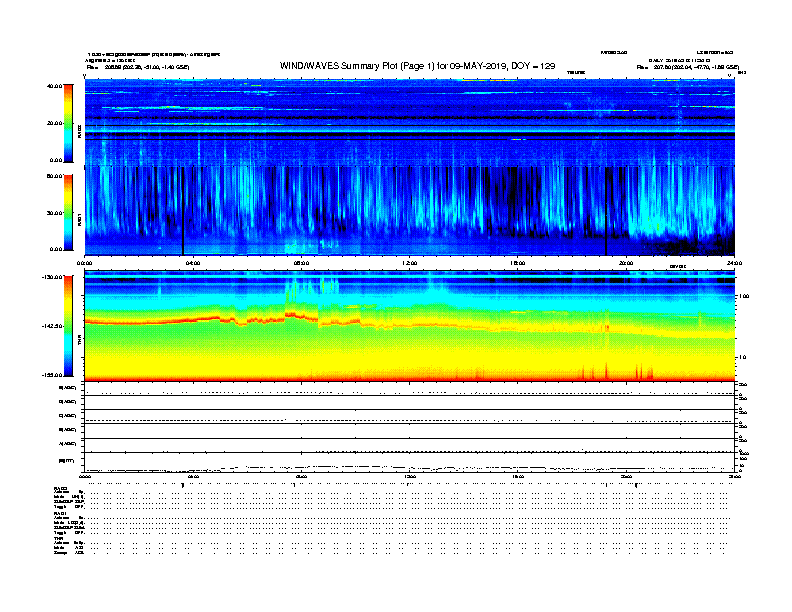792x612 pixels.
Task: Click the 100 tick label right of TNR
Action: pyautogui.click(x=744, y=296)
